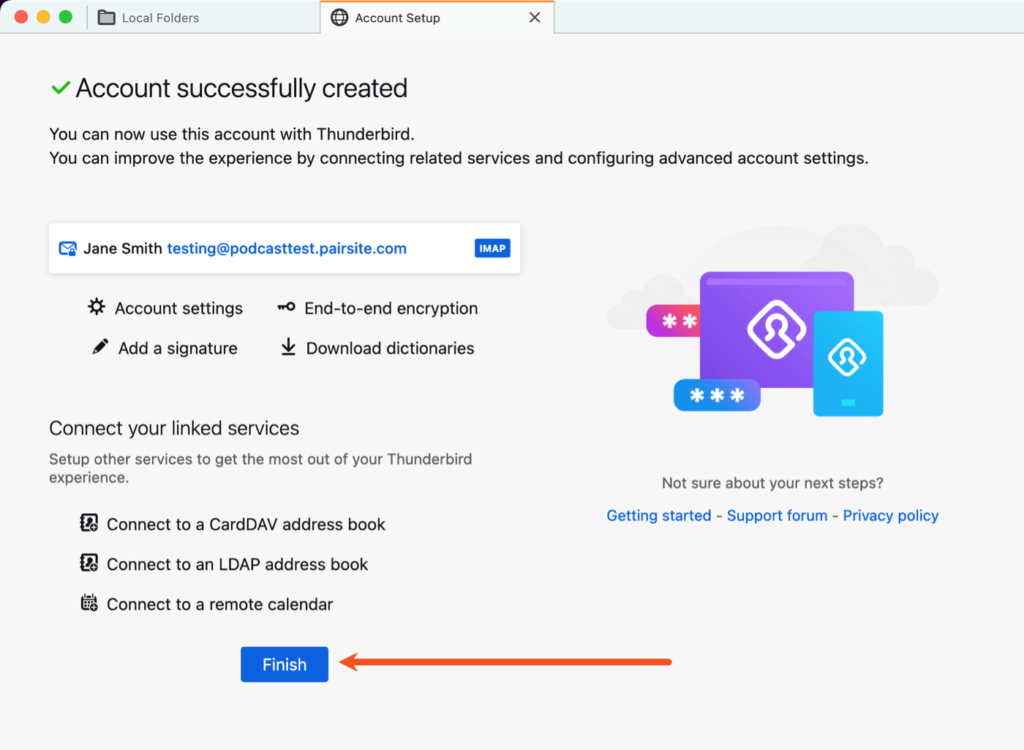Click the password manager illustration
The image size is (1024, 750).
tap(773, 333)
